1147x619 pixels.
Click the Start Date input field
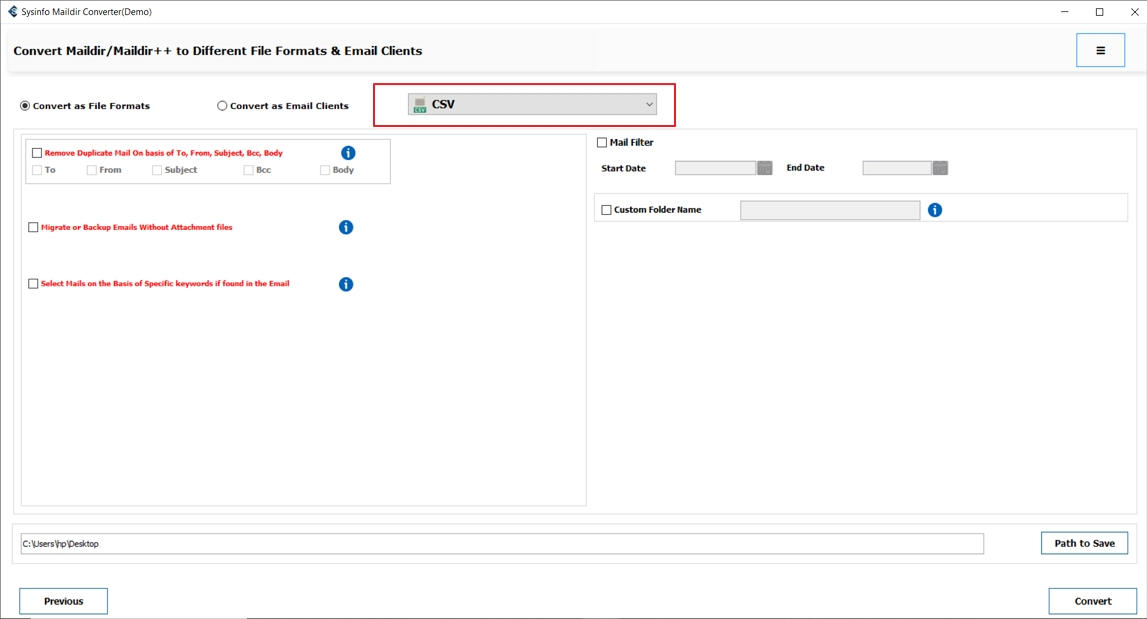pos(715,168)
